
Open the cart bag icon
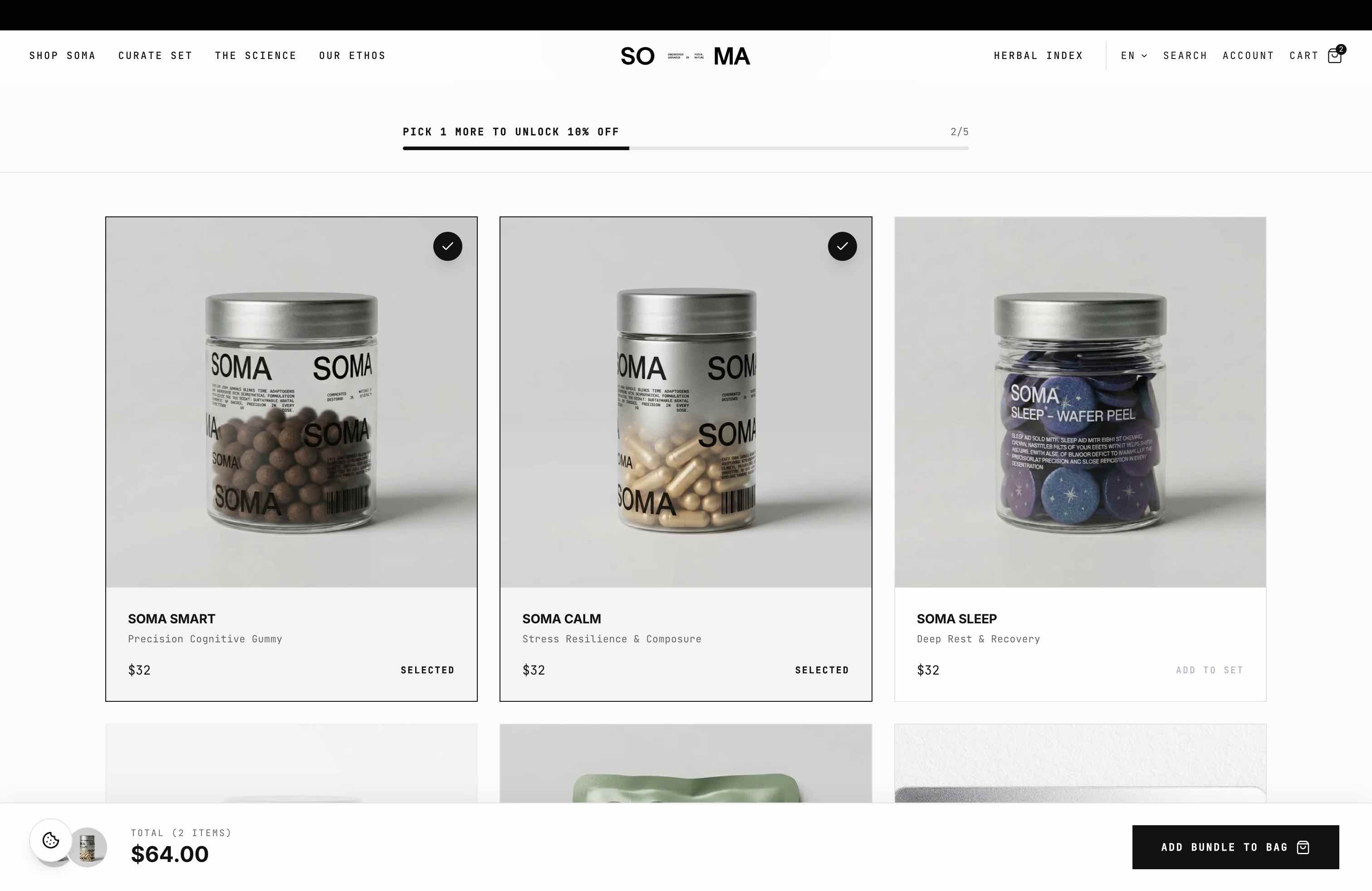tap(1334, 56)
